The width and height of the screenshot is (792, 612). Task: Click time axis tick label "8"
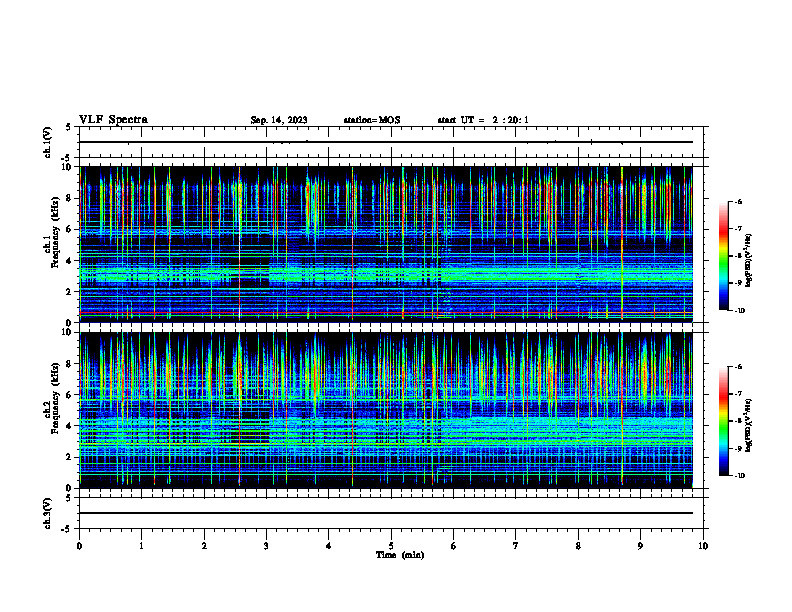(x=578, y=546)
